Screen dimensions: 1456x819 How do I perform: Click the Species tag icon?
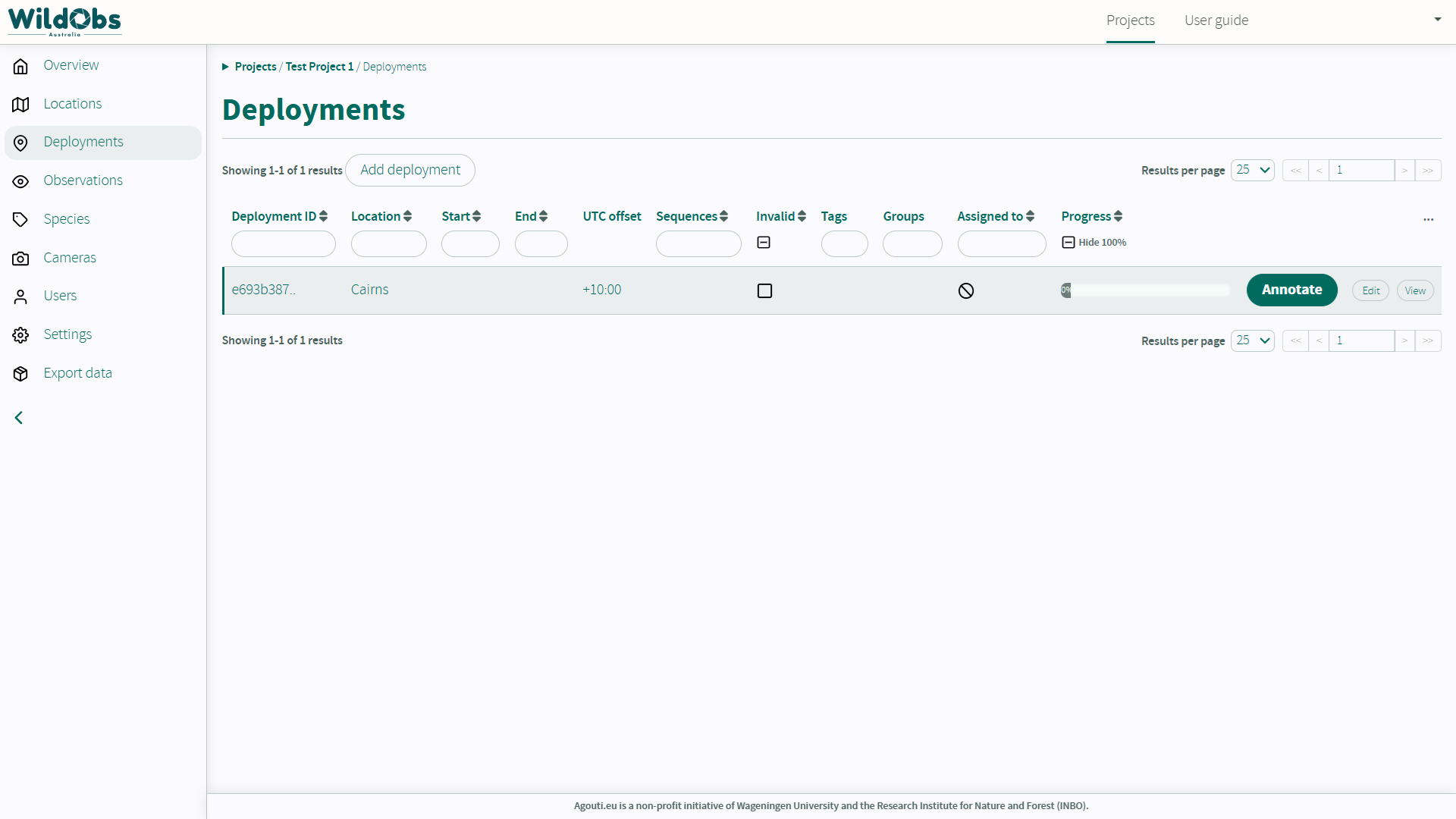click(20, 219)
